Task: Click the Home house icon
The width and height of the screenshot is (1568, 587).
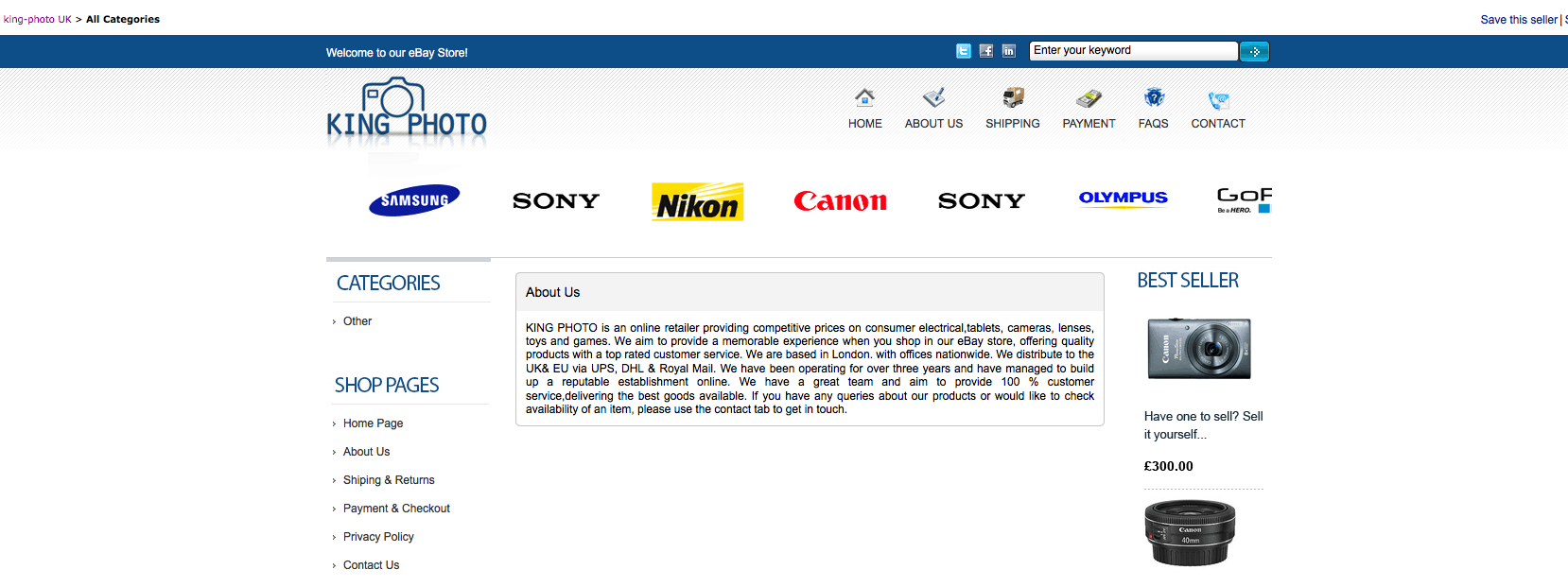Action: tap(864, 97)
